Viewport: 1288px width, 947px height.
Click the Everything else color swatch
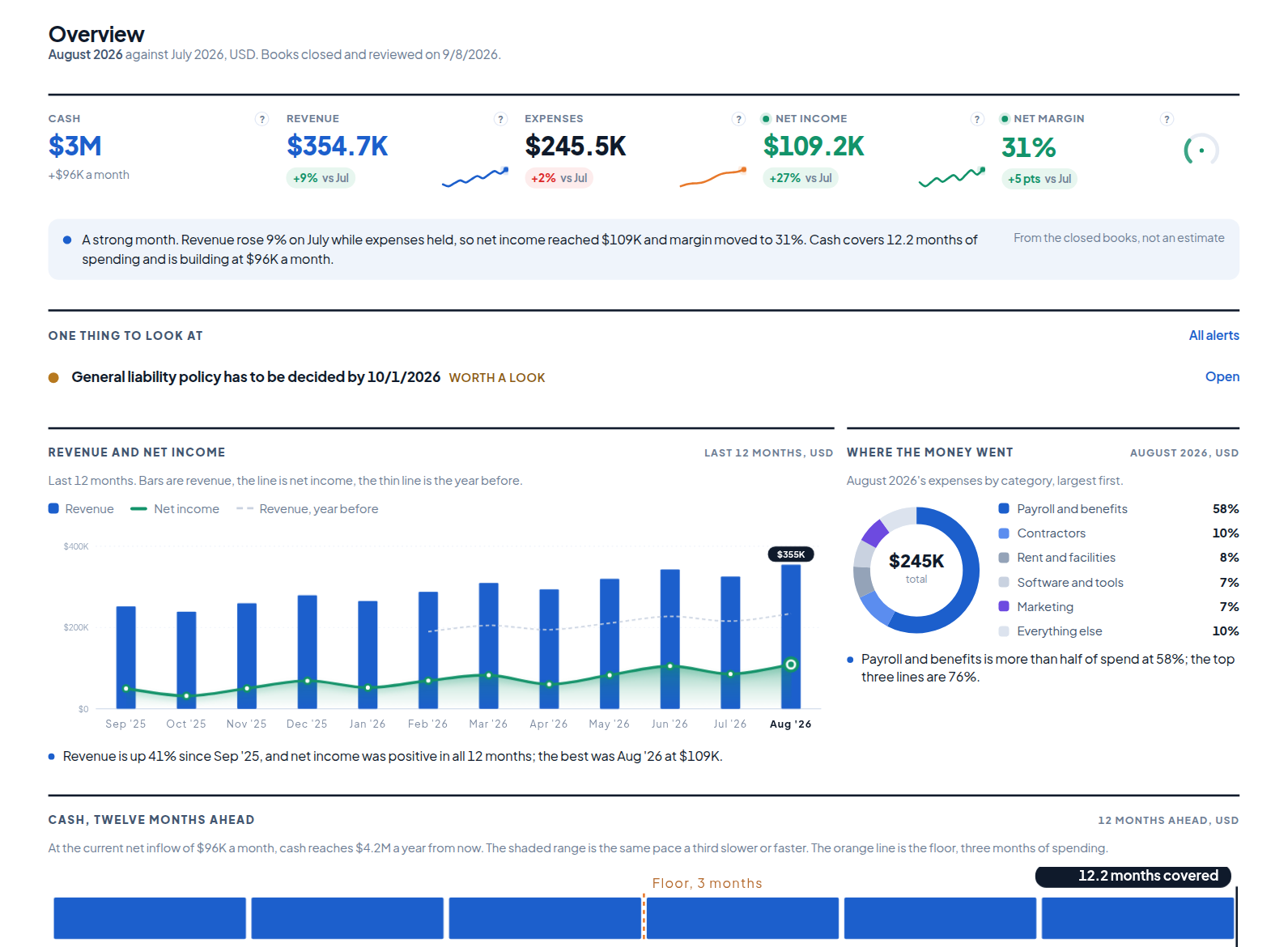[1004, 631]
